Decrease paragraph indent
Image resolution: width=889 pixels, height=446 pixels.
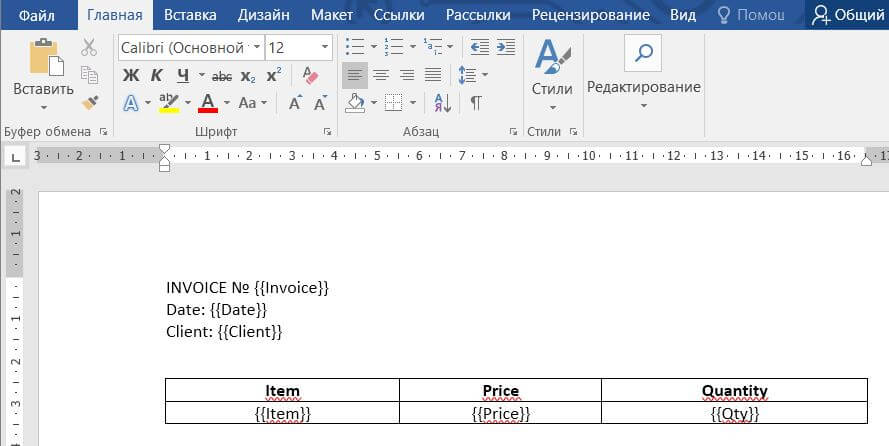pyautogui.click(x=480, y=47)
